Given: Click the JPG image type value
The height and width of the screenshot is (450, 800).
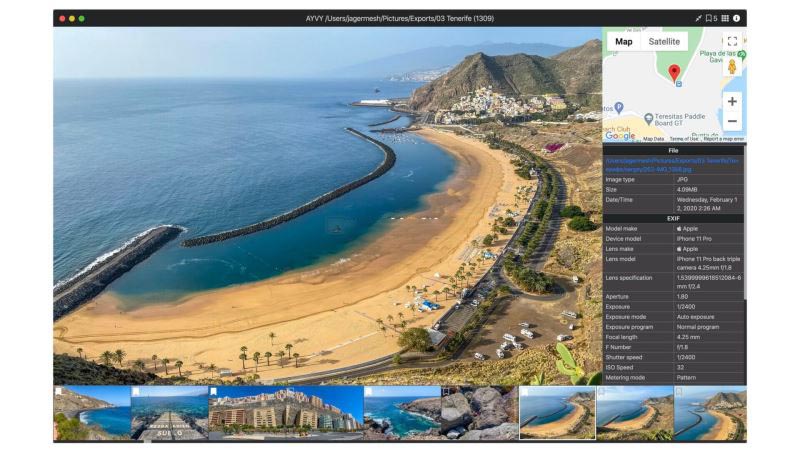Looking at the screenshot, I should [682, 180].
